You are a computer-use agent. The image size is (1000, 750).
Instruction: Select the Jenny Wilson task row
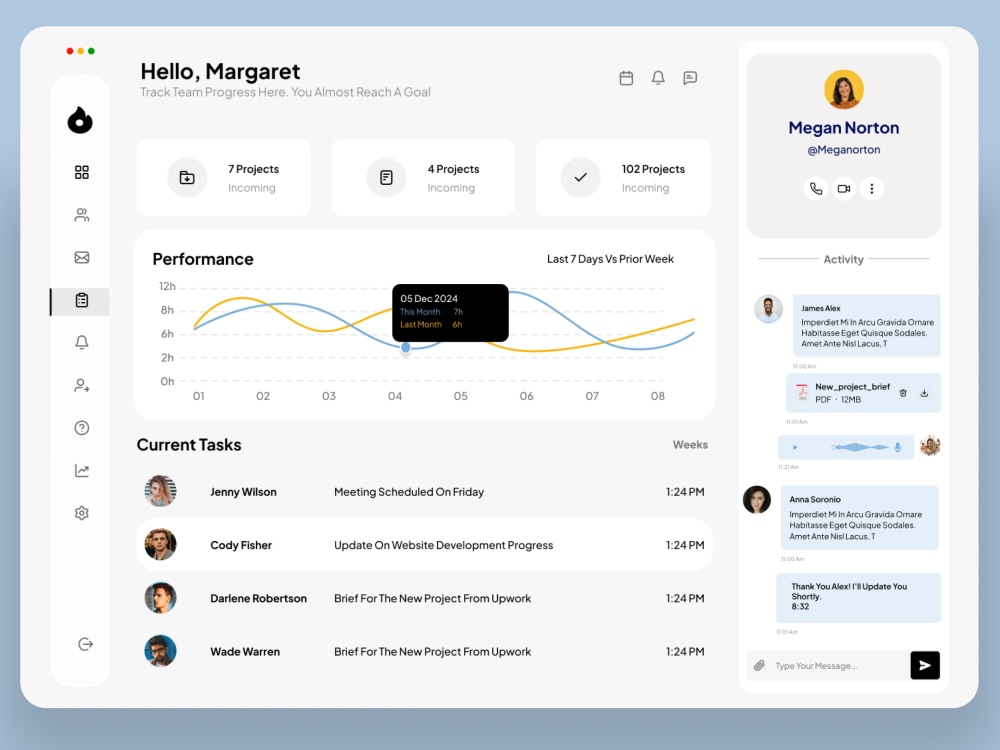point(424,492)
